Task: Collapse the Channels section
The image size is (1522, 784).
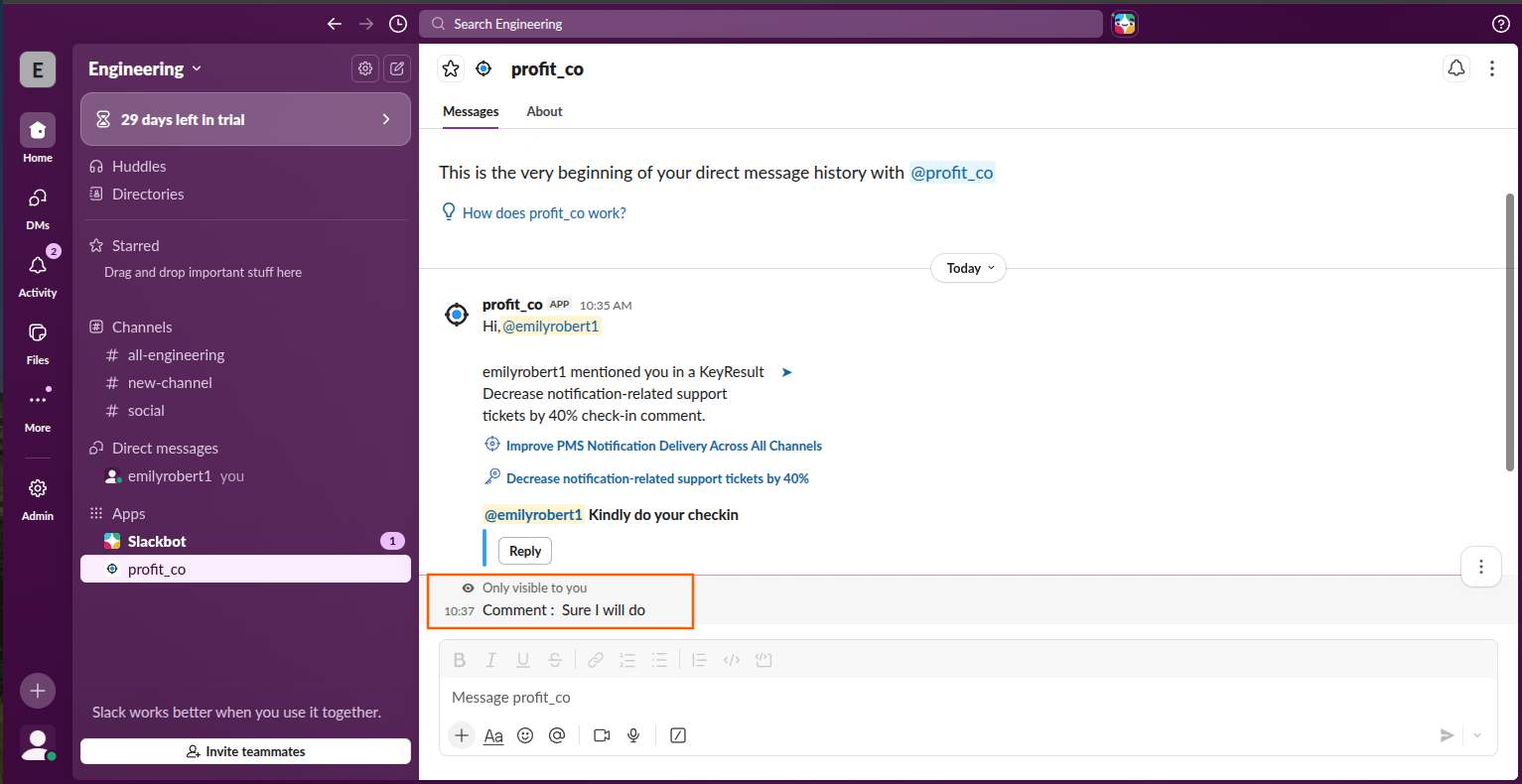Action: click(x=142, y=327)
